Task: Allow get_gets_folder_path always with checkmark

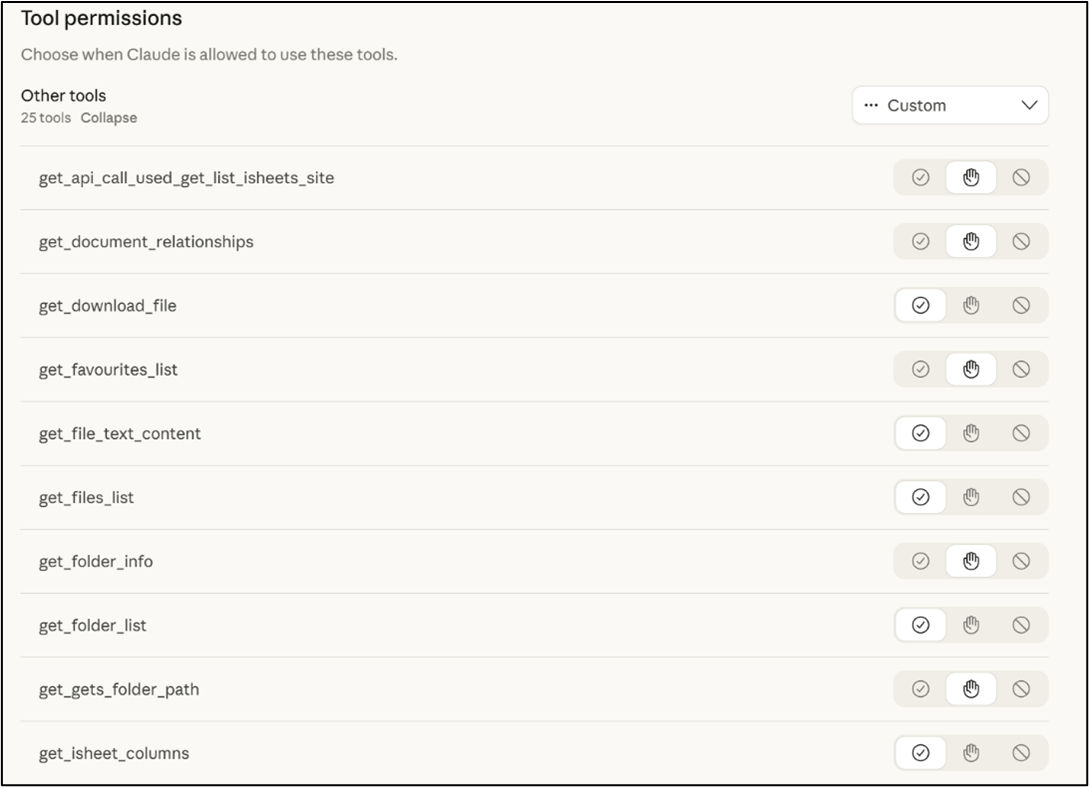Action: pos(921,690)
